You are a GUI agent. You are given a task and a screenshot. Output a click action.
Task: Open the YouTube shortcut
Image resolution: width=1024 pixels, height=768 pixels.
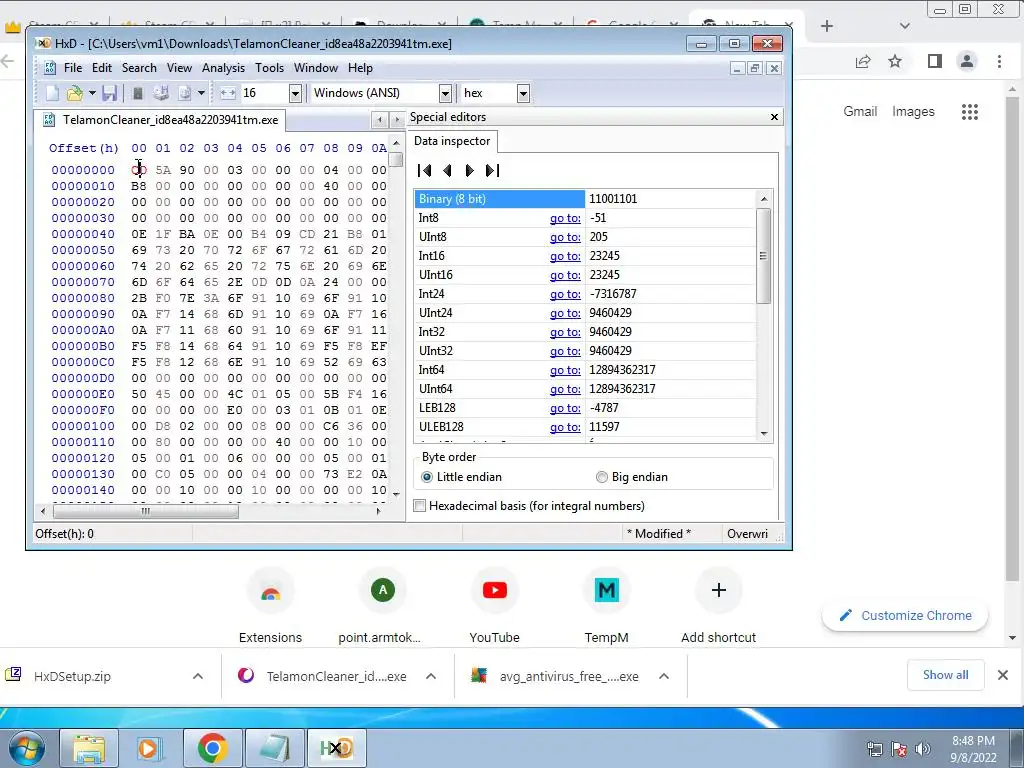tap(494, 590)
